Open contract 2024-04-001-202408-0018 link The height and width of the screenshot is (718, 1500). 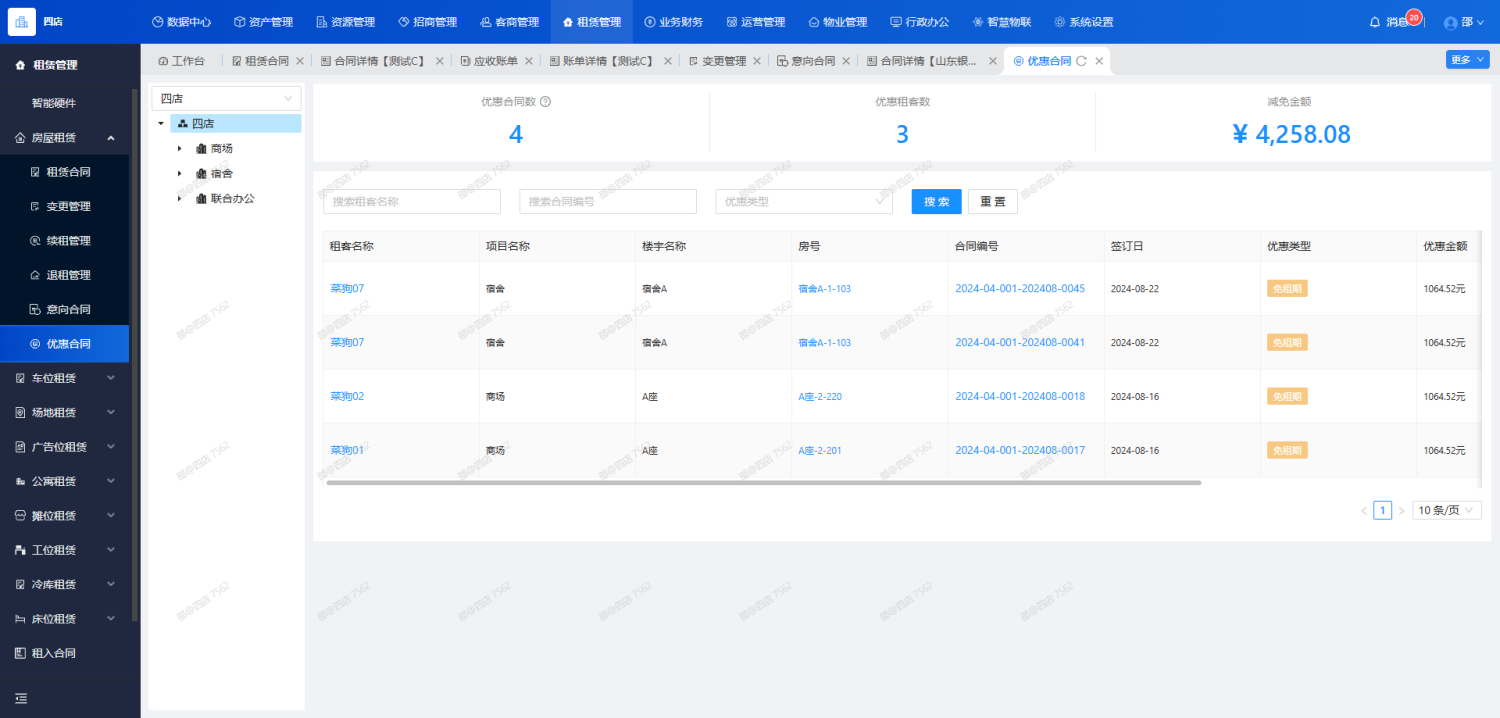[x=1020, y=396]
